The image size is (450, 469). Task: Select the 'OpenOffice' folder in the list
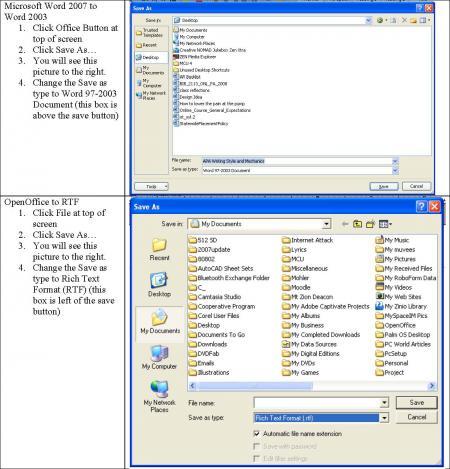[396, 325]
